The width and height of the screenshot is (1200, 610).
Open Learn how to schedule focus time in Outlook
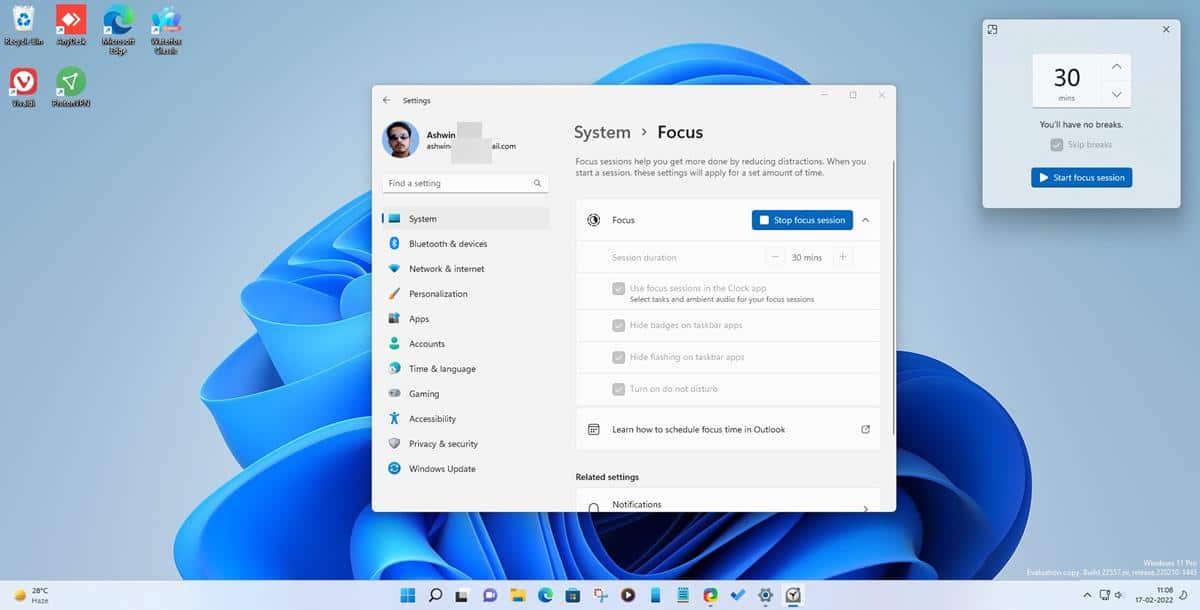728,429
